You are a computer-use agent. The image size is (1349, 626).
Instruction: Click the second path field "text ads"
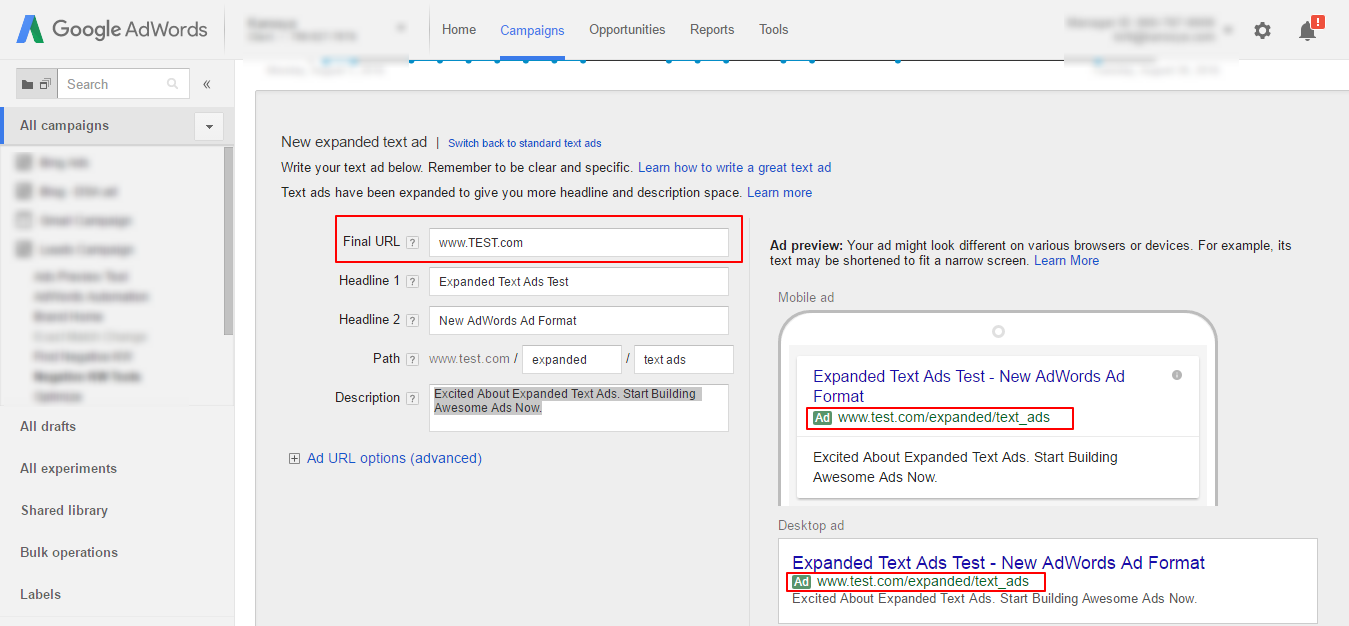684,359
